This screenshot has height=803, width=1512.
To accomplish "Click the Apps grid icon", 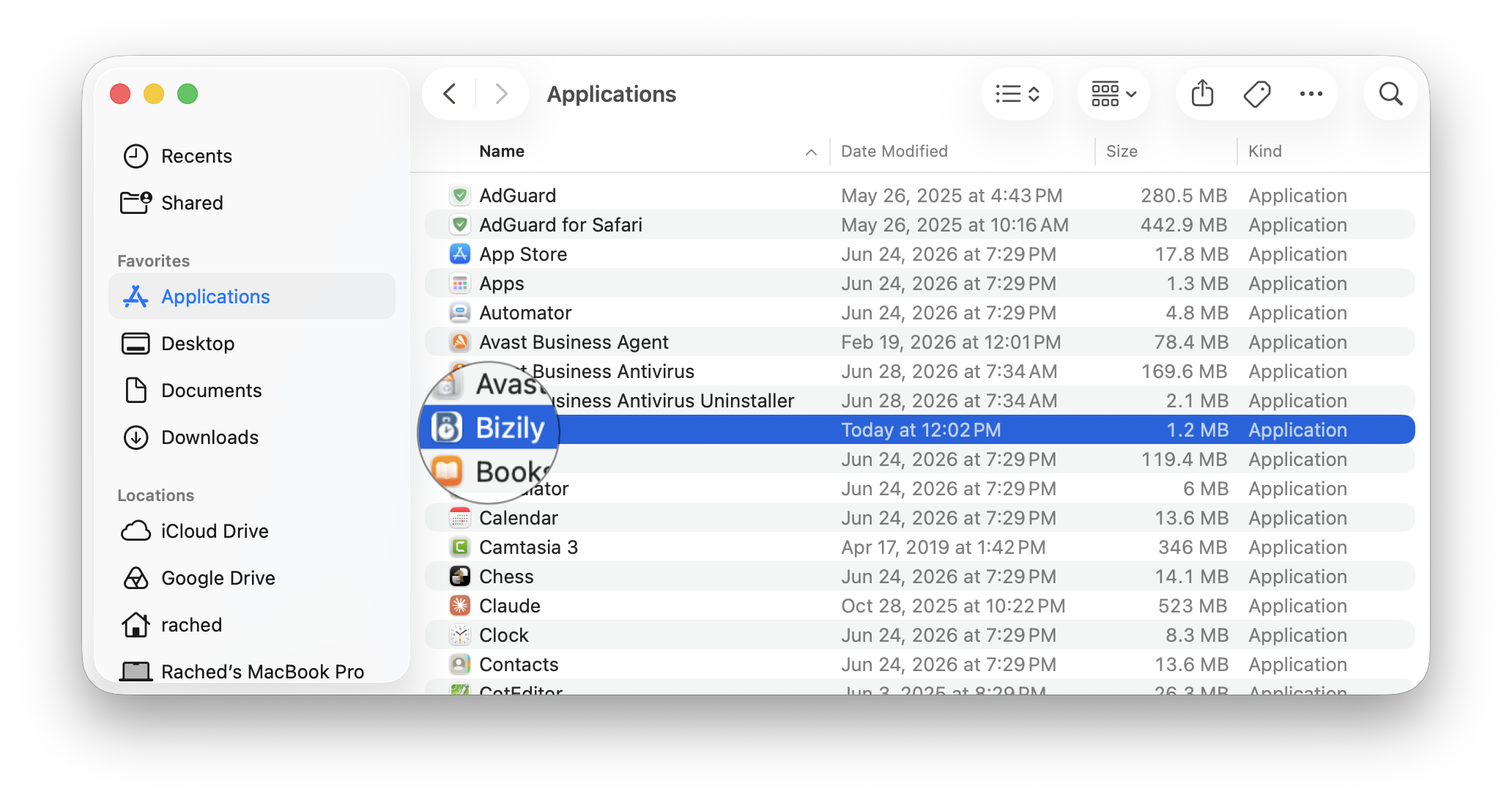I will pos(459,284).
